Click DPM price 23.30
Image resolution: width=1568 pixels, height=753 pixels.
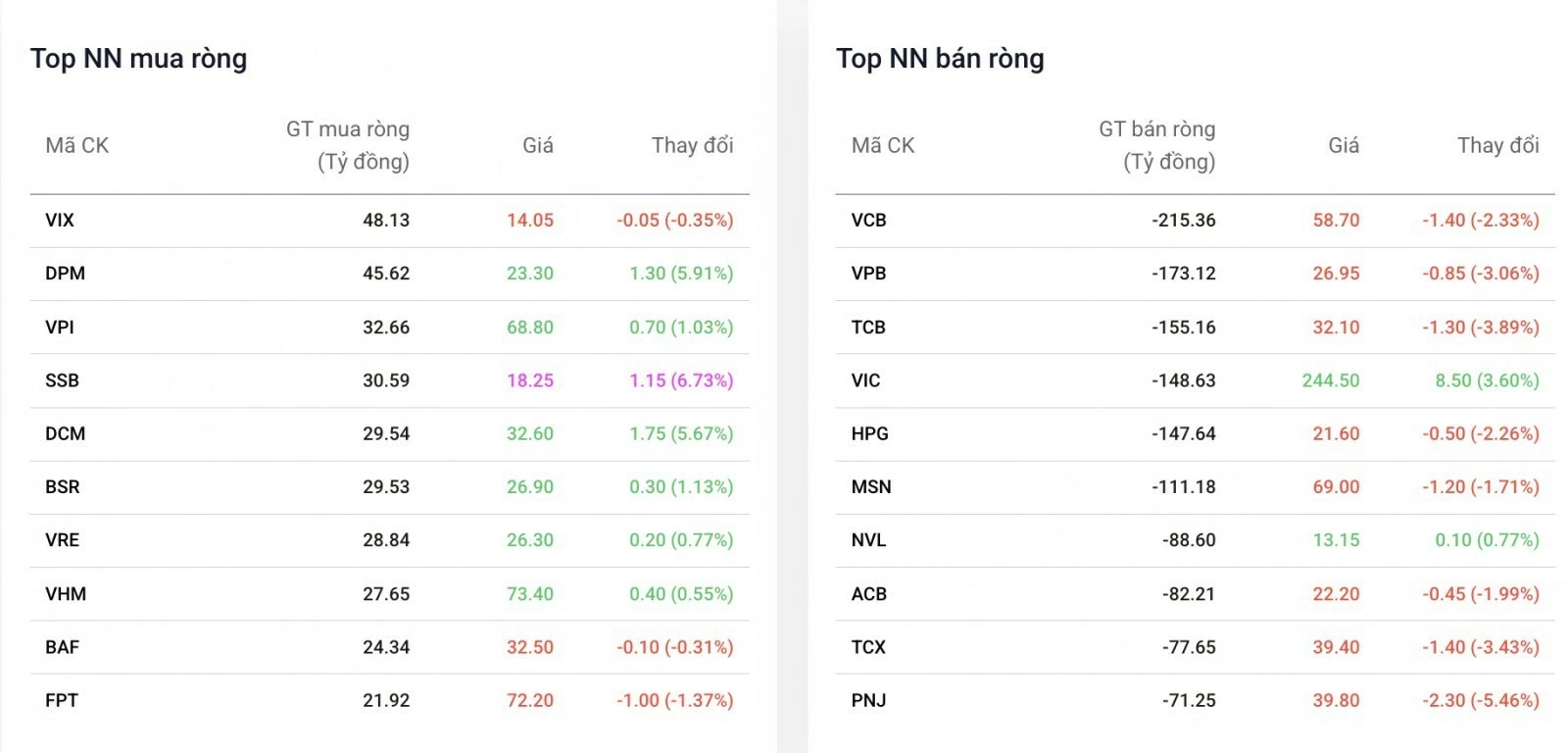pyautogui.click(x=530, y=274)
